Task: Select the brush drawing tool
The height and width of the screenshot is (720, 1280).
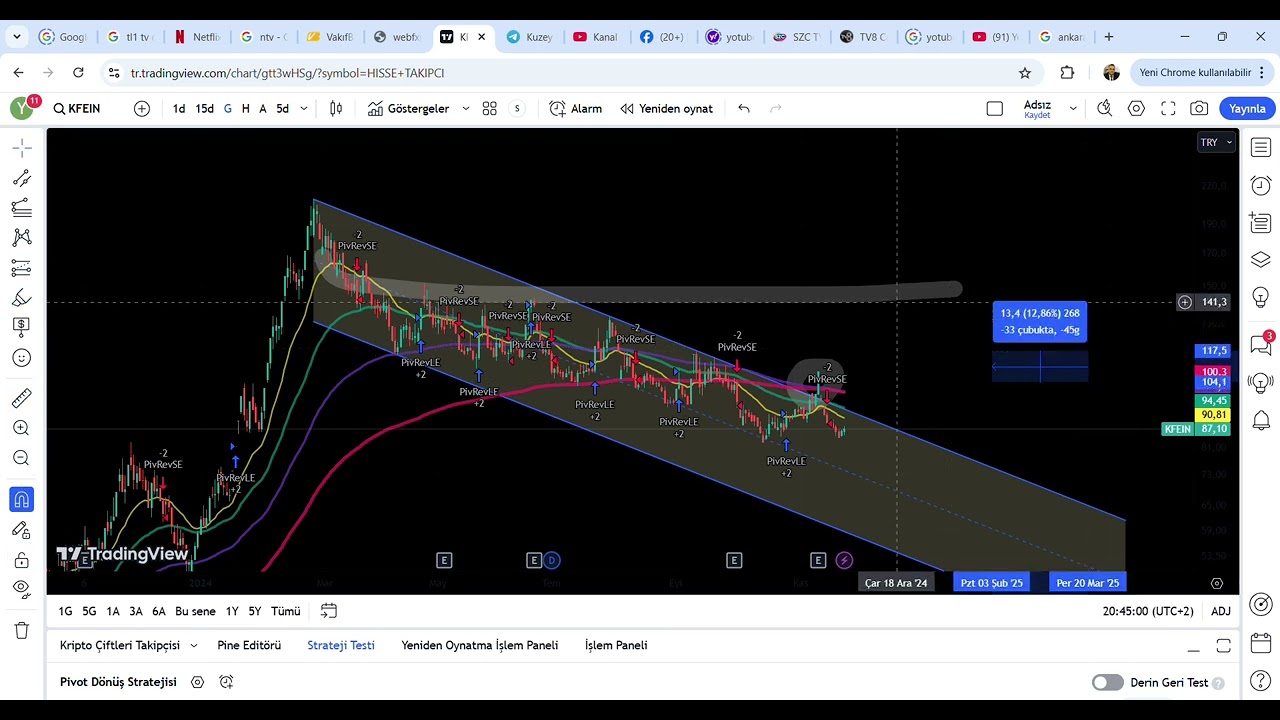Action: pyautogui.click(x=22, y=298)
